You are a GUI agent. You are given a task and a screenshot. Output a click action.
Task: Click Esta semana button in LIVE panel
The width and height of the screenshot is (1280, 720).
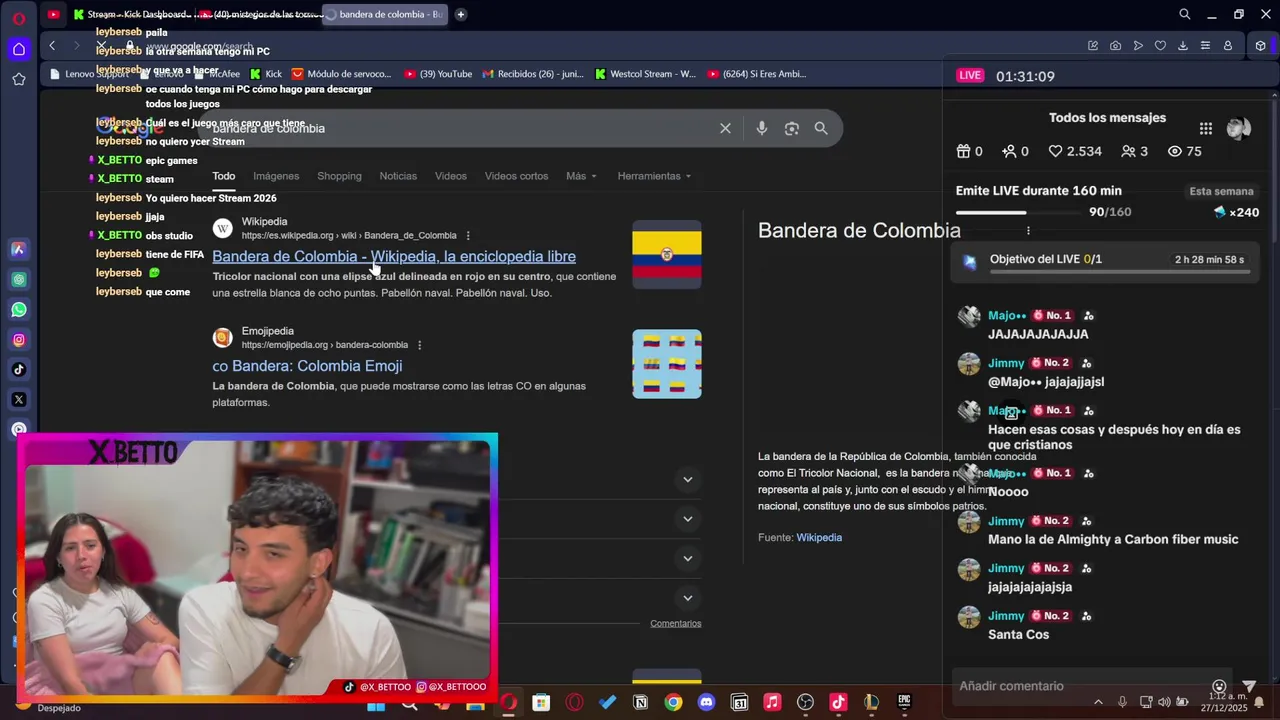point(1221,191)
